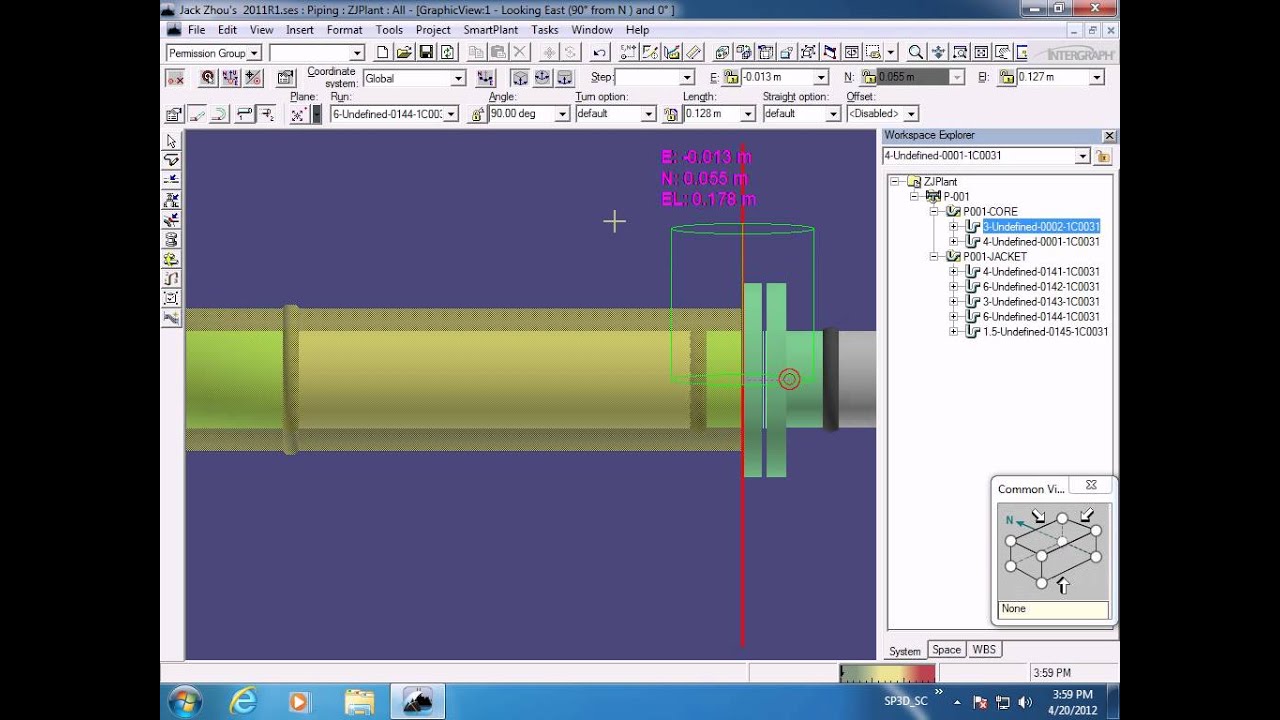
Task: Open the Insert menu
Action: click(300, 30)
